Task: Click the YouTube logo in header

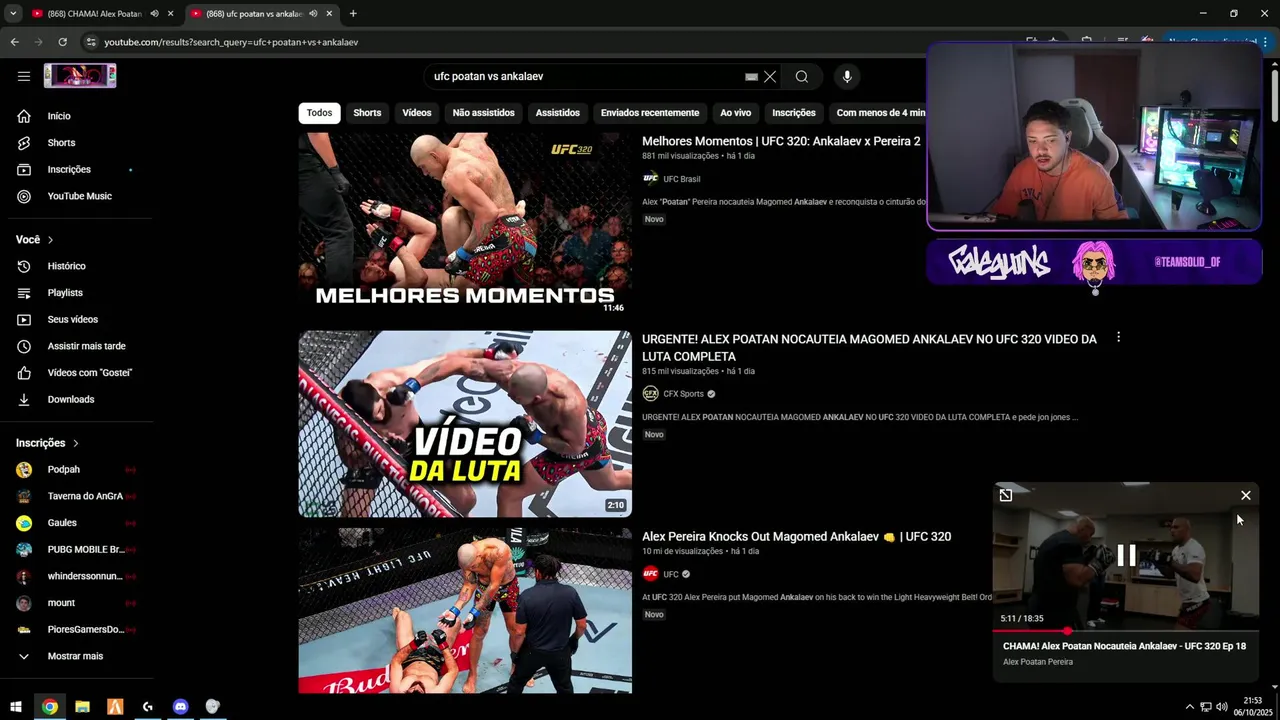Action: click(80, 76)
